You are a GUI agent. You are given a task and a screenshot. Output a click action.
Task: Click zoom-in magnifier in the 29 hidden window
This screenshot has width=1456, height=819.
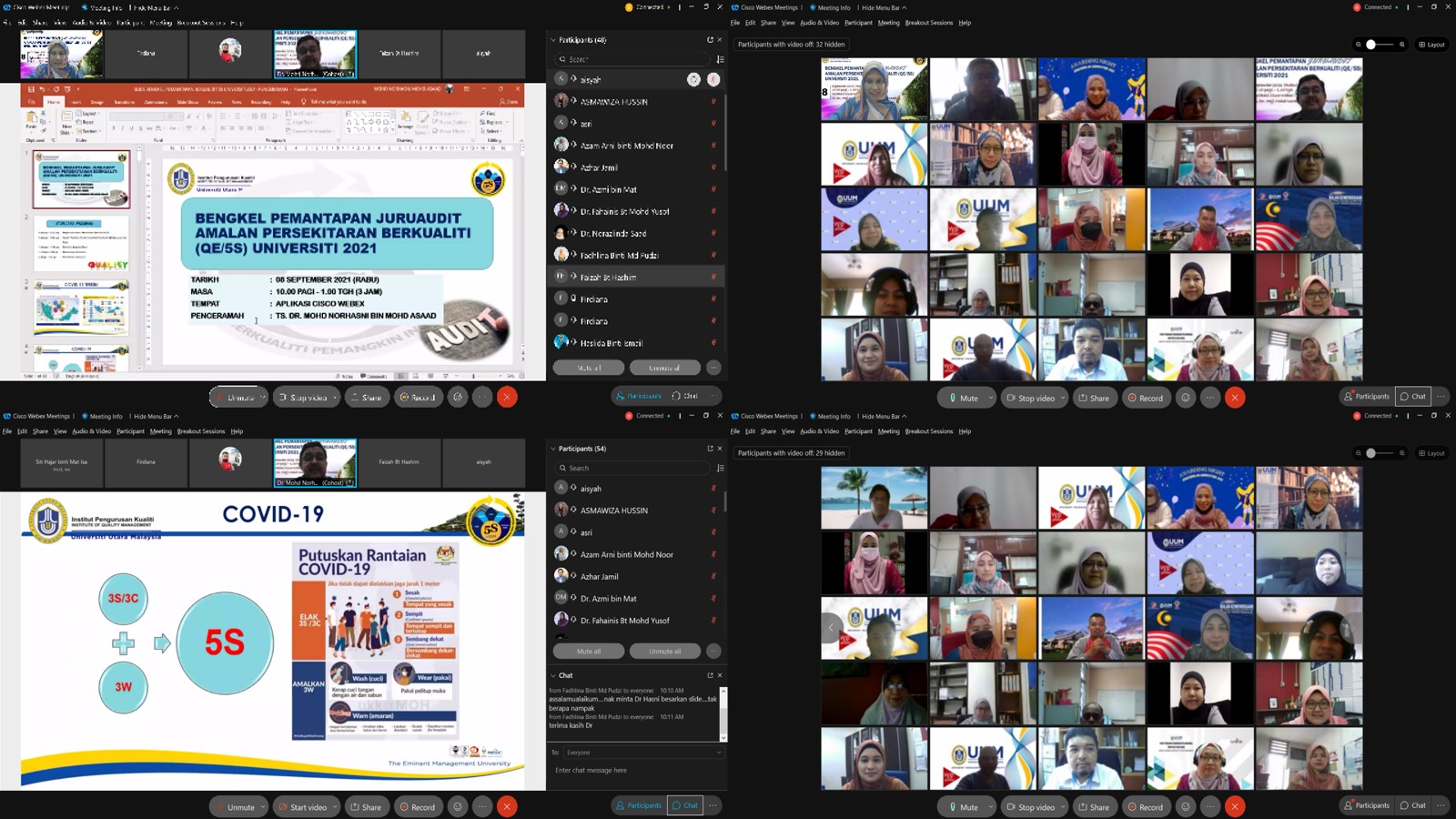coord(1401,453)
